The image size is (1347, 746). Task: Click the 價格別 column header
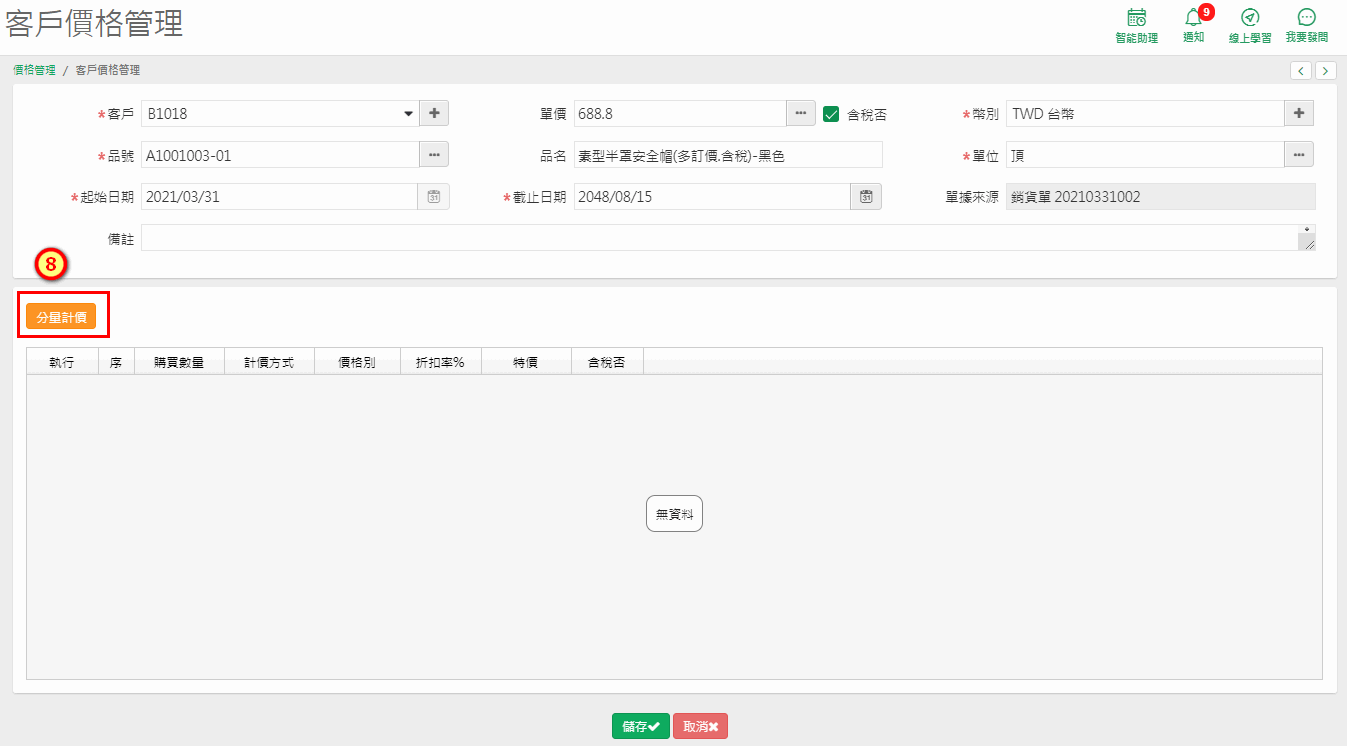[357, 362]
